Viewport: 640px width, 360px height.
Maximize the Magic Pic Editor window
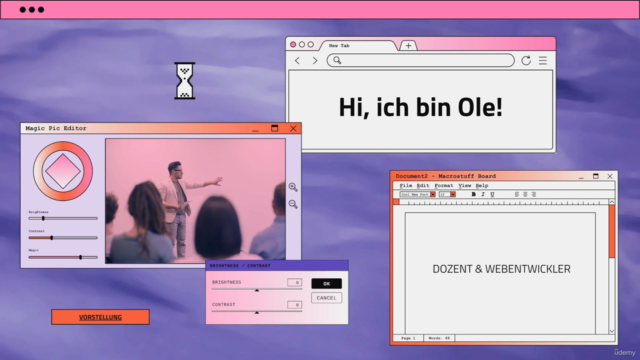(x=275, y=128)
